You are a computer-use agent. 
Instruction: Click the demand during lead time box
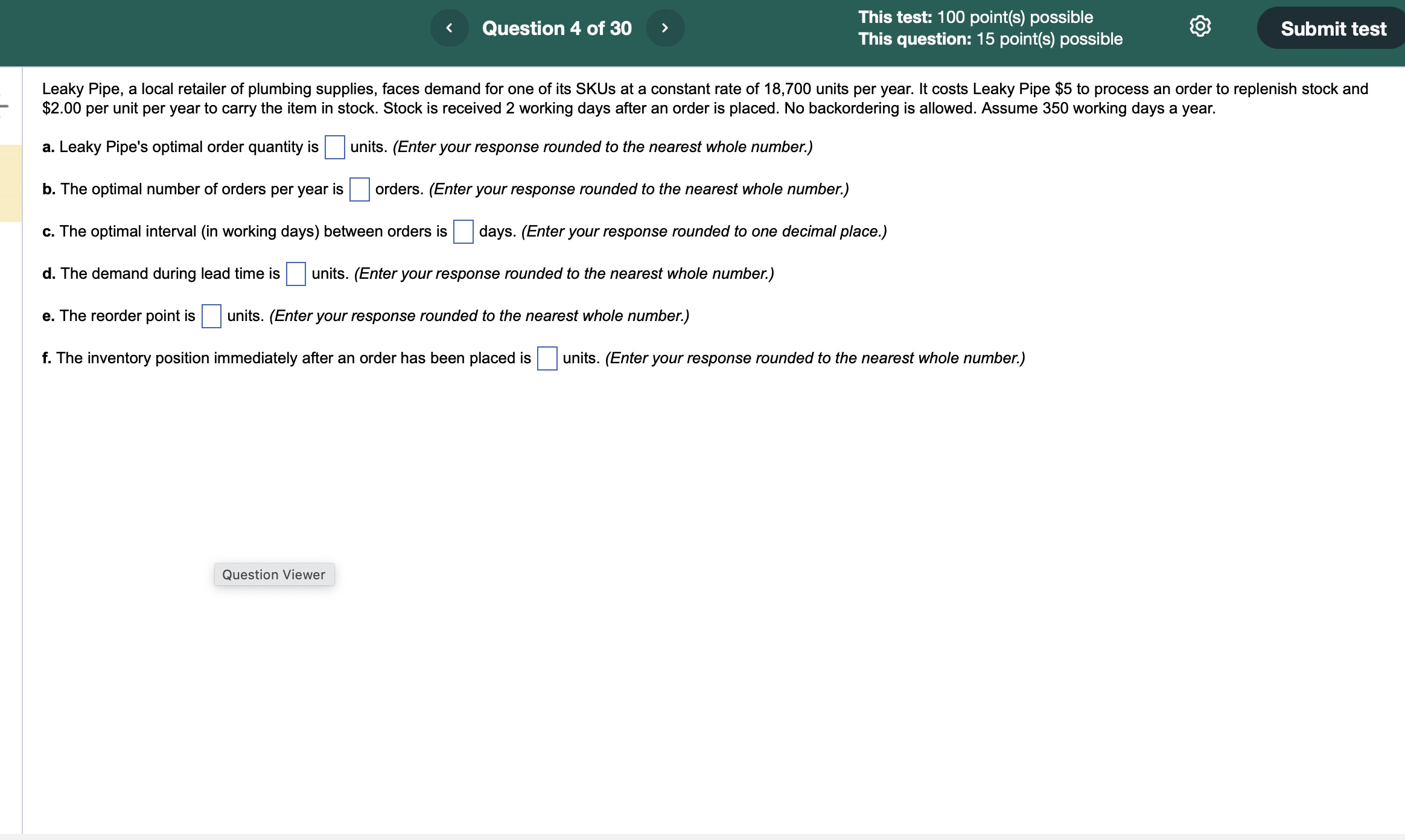[x=296, y=274]
